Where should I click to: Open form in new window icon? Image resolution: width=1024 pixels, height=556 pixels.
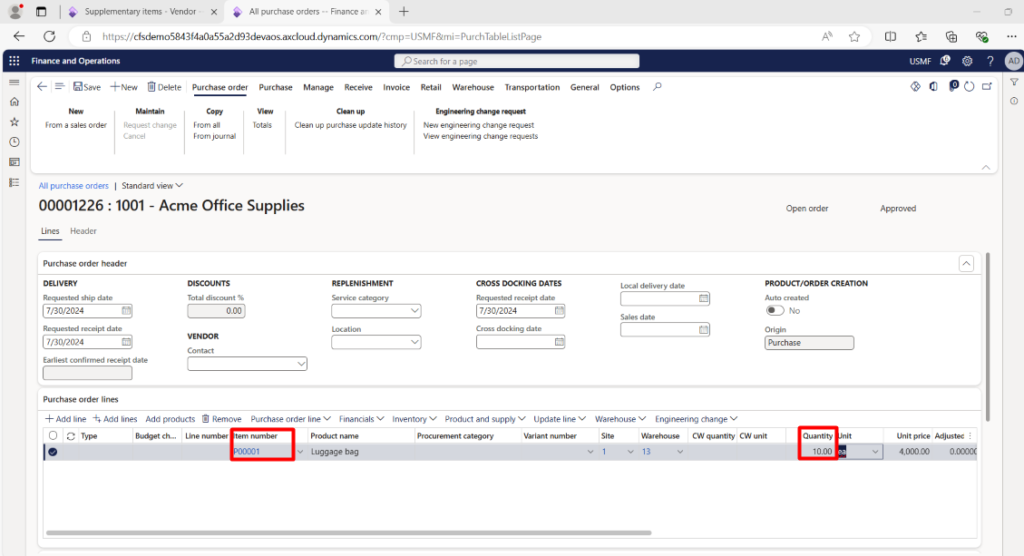(x=987, y=86)
